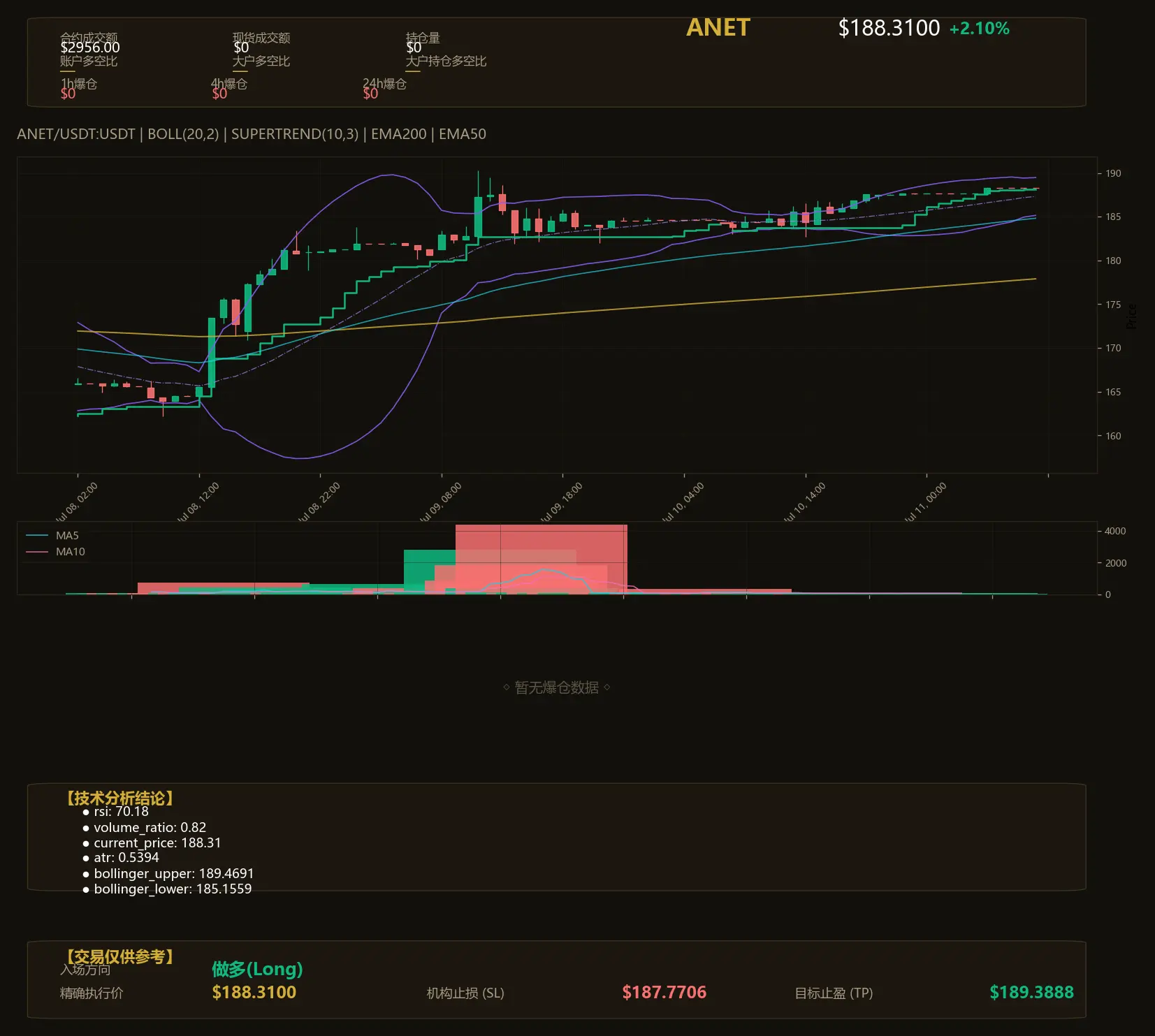Click the 持仓量 label
This screenshot has height=1036, width=1155.
pyautogui.click(x=423, y=38)
